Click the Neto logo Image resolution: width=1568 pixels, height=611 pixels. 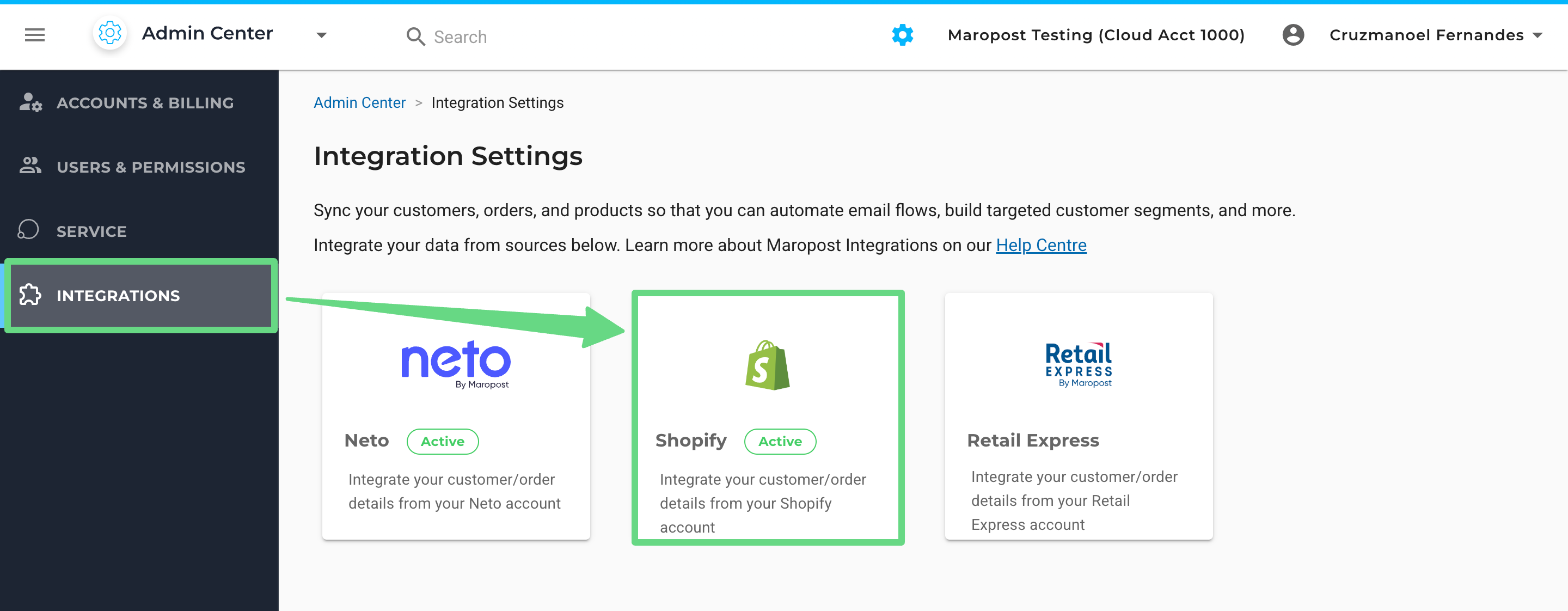[x=456, y=364]
